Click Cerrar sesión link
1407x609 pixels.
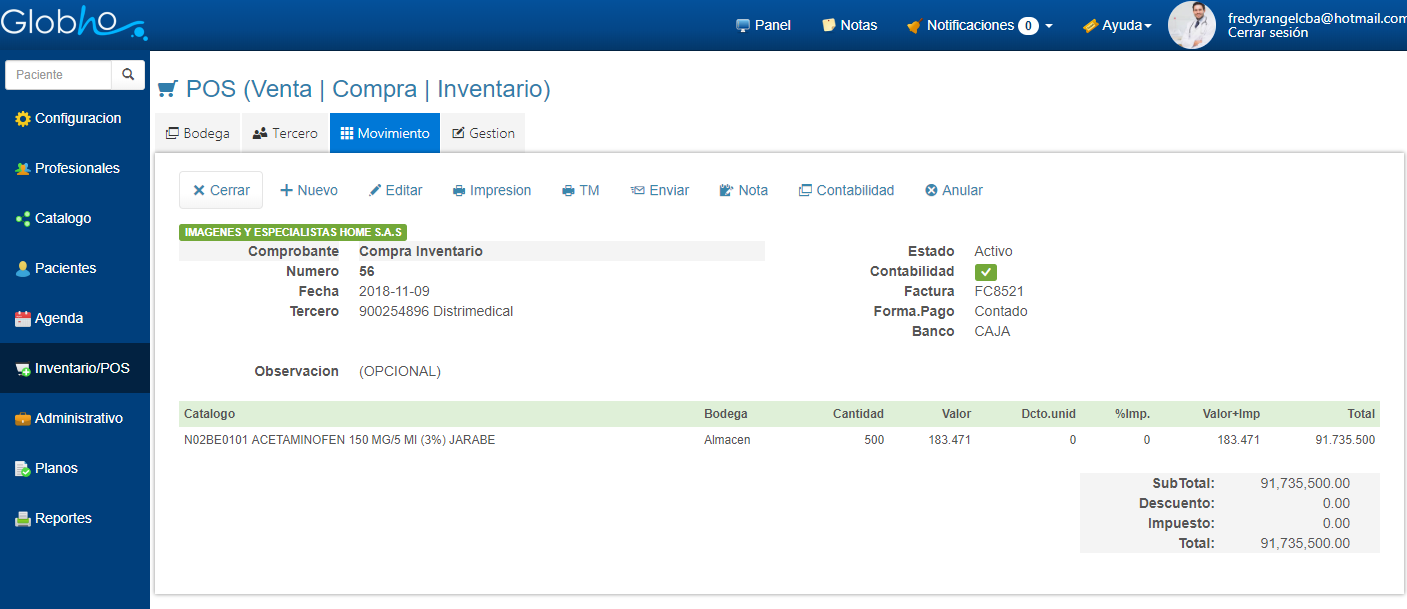[1267, 33]
